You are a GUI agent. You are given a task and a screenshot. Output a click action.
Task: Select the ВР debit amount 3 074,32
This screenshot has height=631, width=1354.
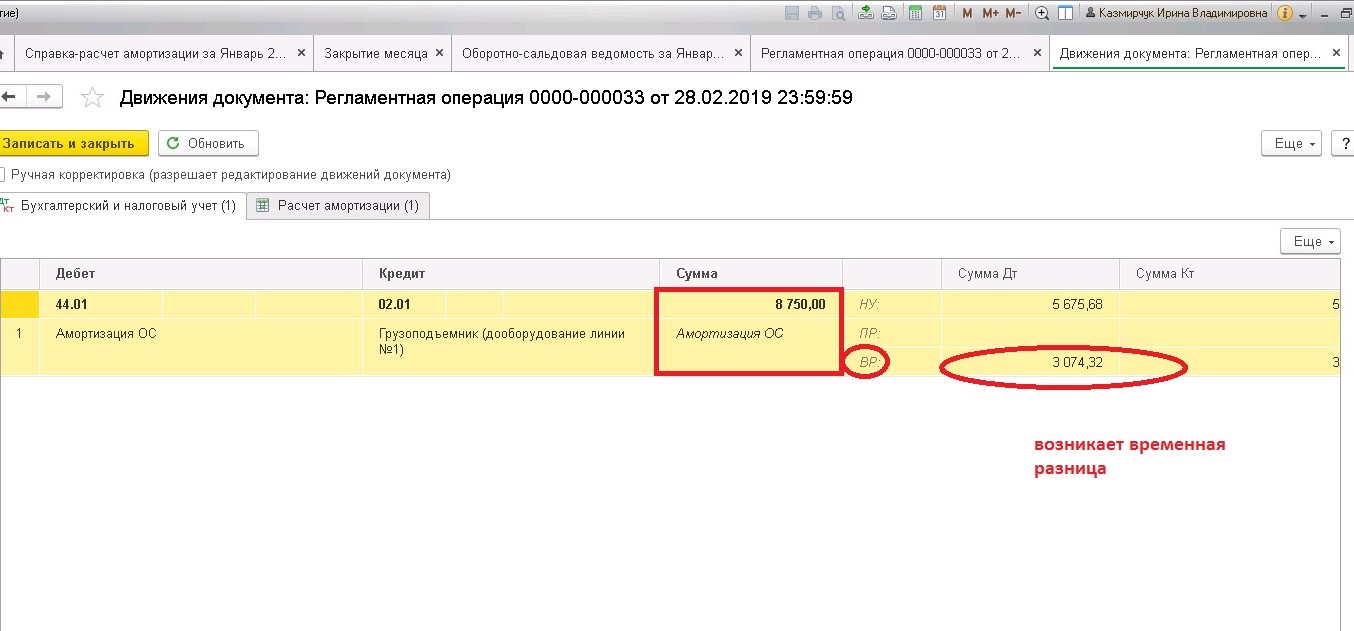point(1031,362)
